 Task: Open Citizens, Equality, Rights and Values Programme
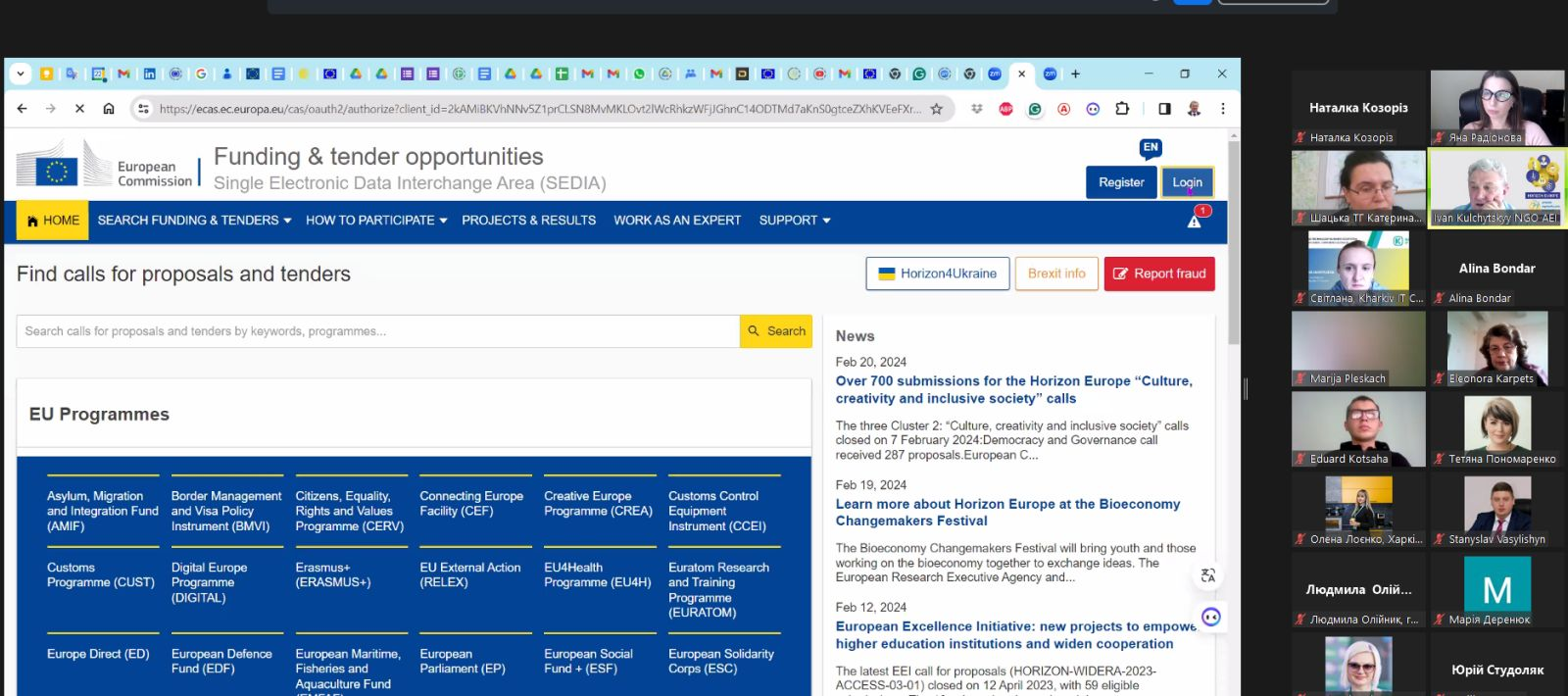tap(350, 512)
